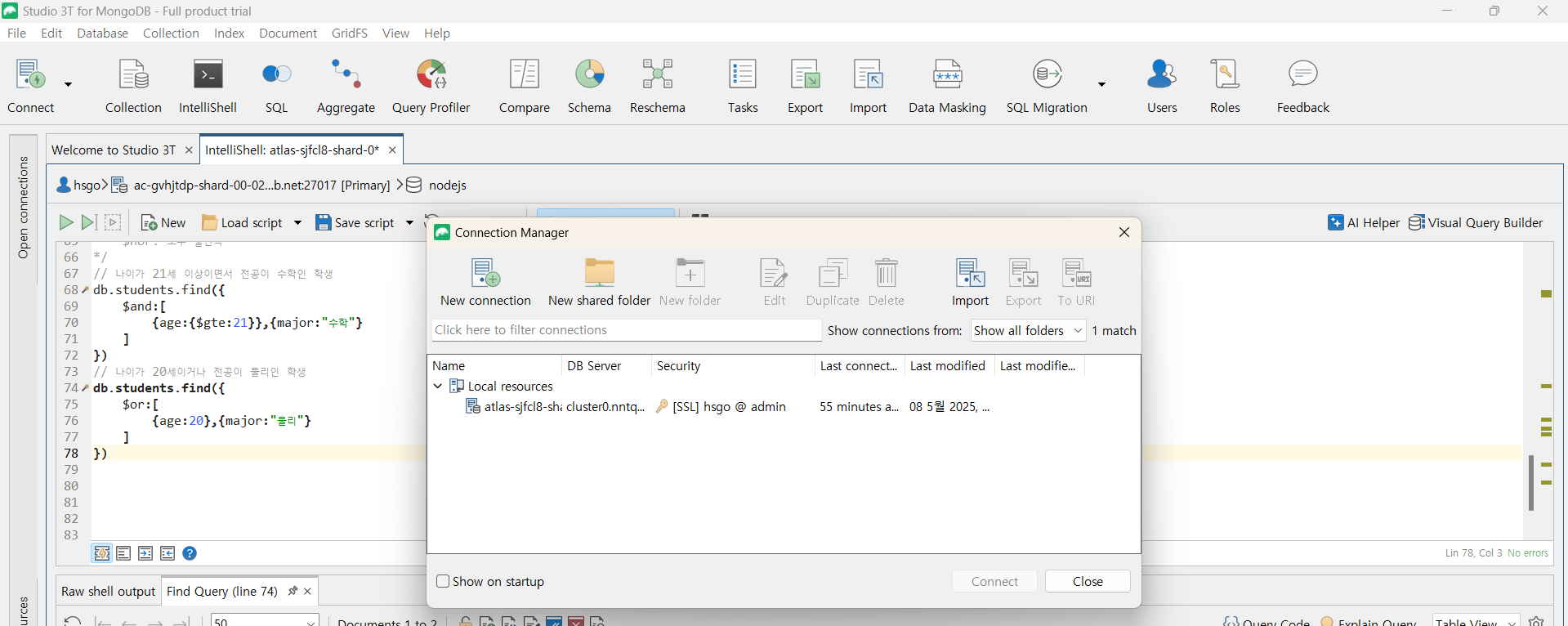1568x626 pixels.
Task: Open the Connect dropdown arrow
Action: pyautogui.click(x=69, y=84)
